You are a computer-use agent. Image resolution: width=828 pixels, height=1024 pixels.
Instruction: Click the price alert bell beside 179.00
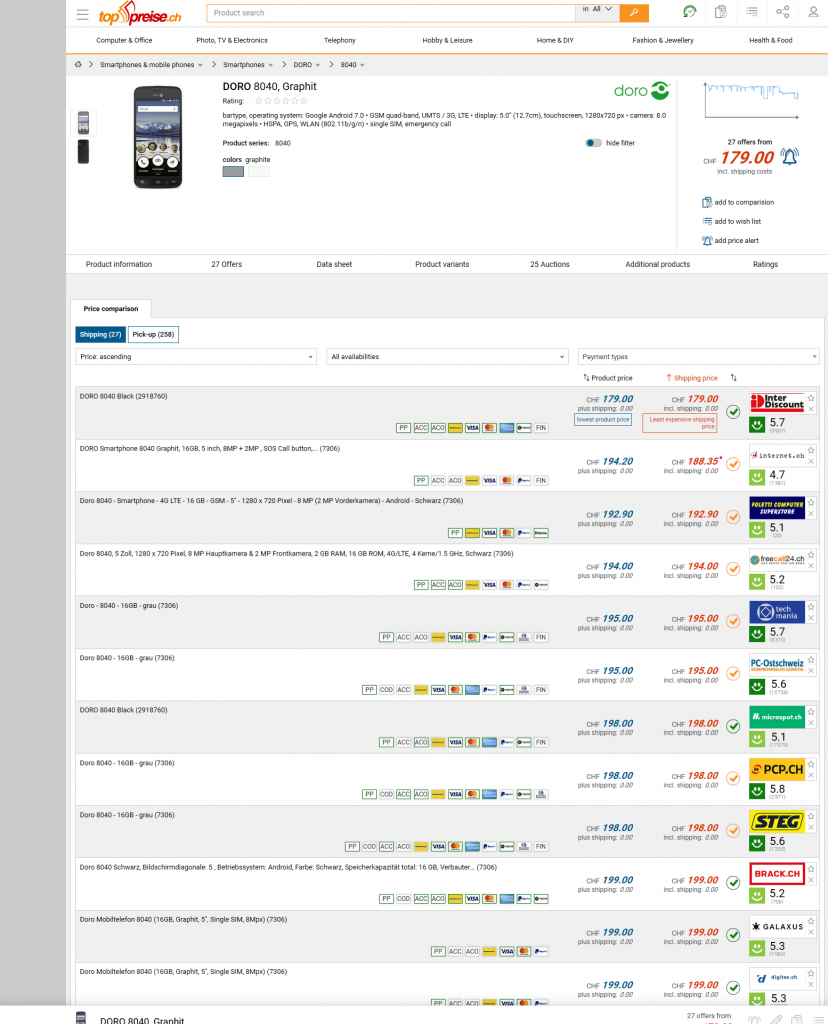pos(789,157)
